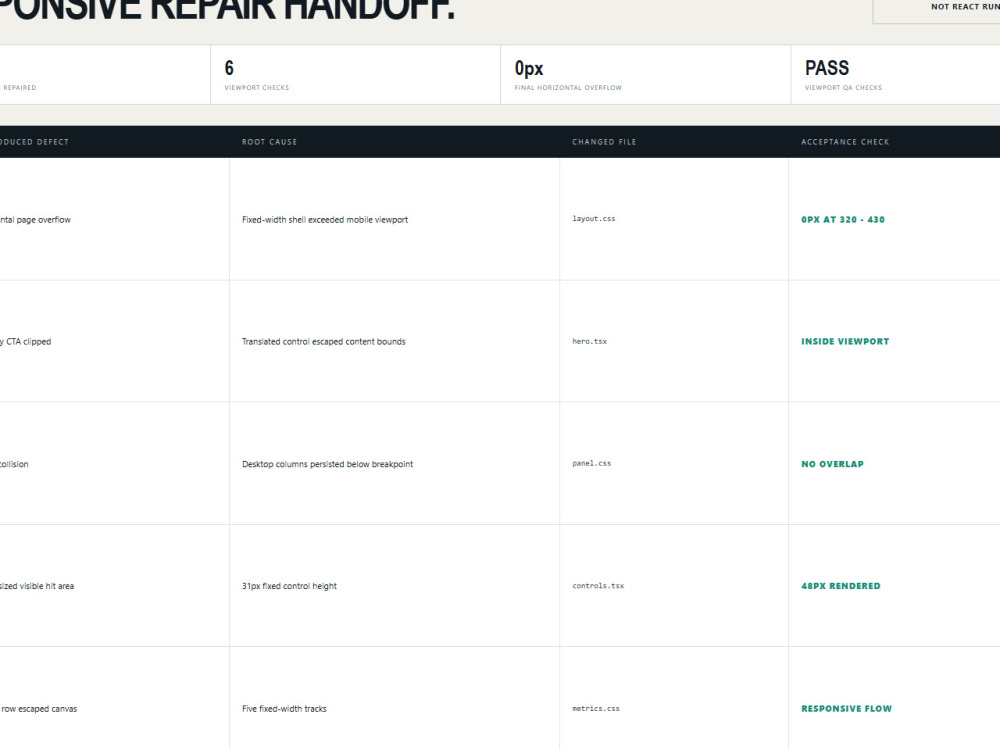Click the layout.css file name
The height and width of the screenshot is (750, 1000).
[x=594, y=219]
